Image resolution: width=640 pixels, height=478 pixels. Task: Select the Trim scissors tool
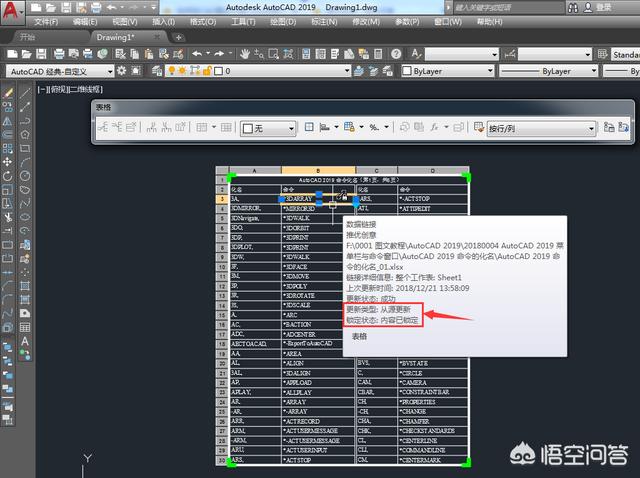[x=7, y=217]
